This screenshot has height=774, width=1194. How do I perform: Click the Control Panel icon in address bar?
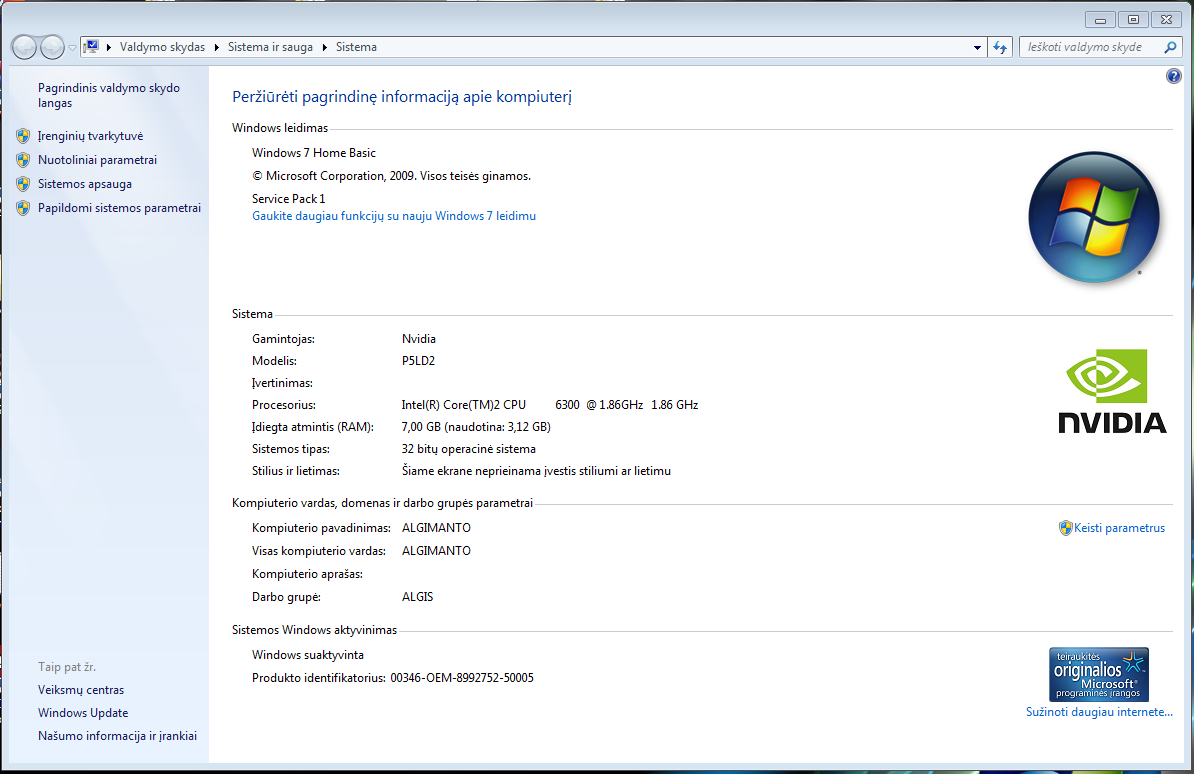pyautogui.click(x=91, y=46)
